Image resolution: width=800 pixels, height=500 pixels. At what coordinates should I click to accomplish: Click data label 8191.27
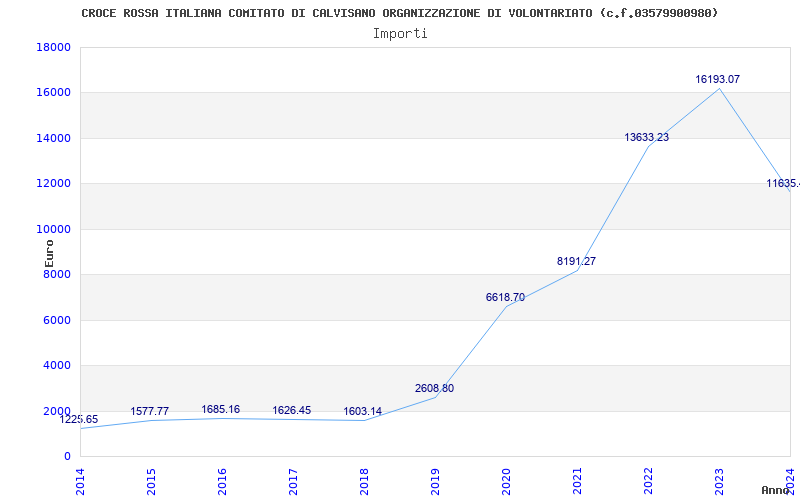point(576,261)
